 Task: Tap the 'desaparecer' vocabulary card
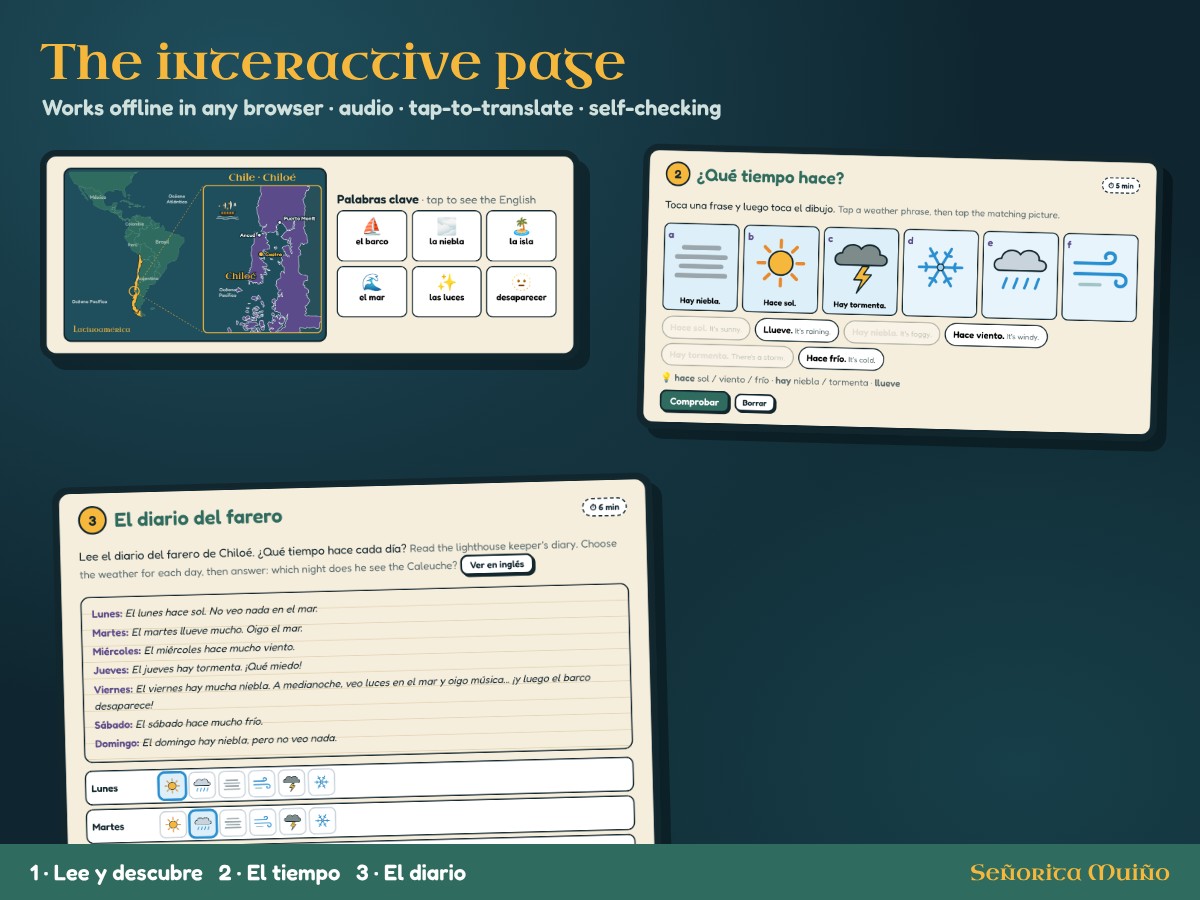pos(521,291)
